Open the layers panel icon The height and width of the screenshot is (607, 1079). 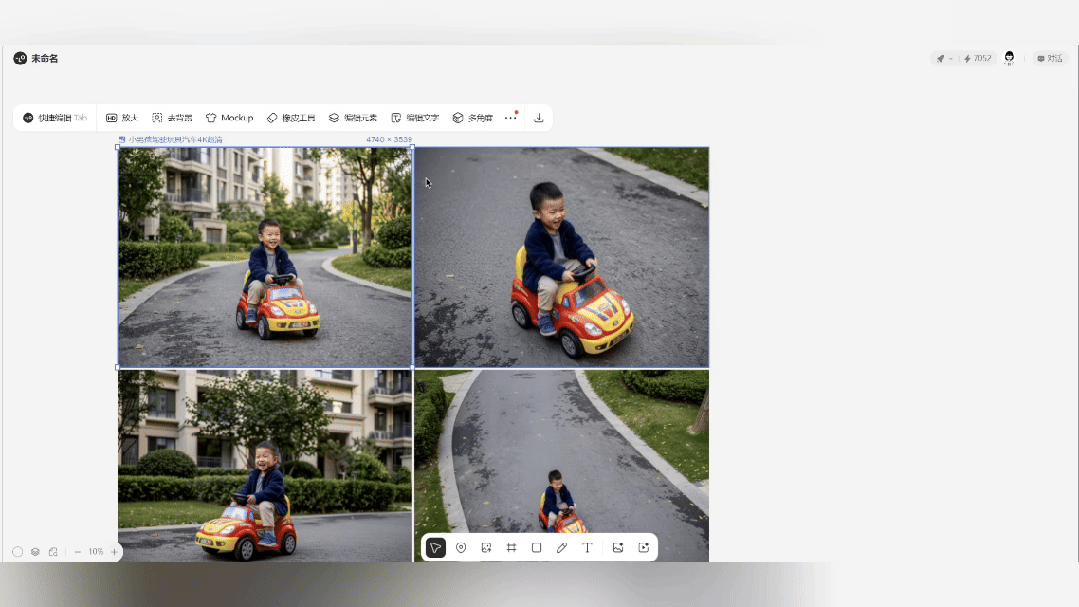(35, 552)
